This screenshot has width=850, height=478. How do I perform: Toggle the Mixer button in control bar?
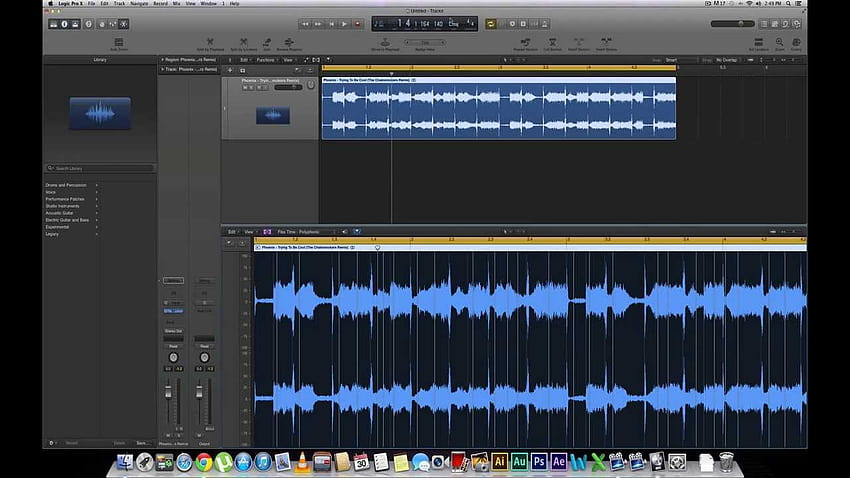[113, 24]
